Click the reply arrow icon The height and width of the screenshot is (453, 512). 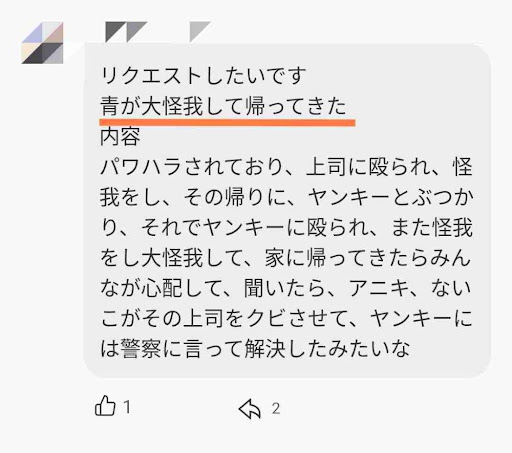250,408
